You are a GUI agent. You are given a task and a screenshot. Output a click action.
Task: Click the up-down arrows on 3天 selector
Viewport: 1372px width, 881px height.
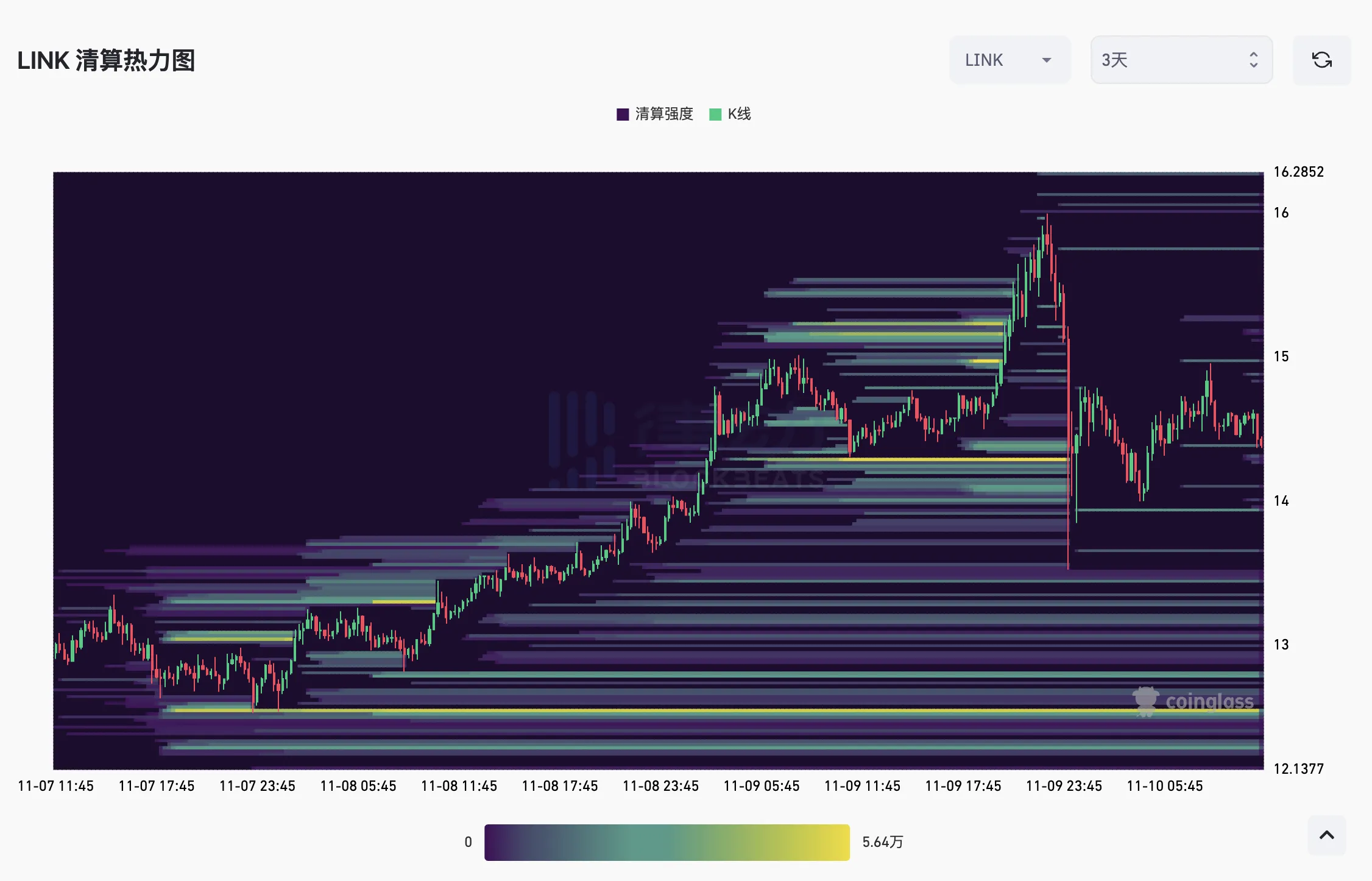pos(1253,60)
